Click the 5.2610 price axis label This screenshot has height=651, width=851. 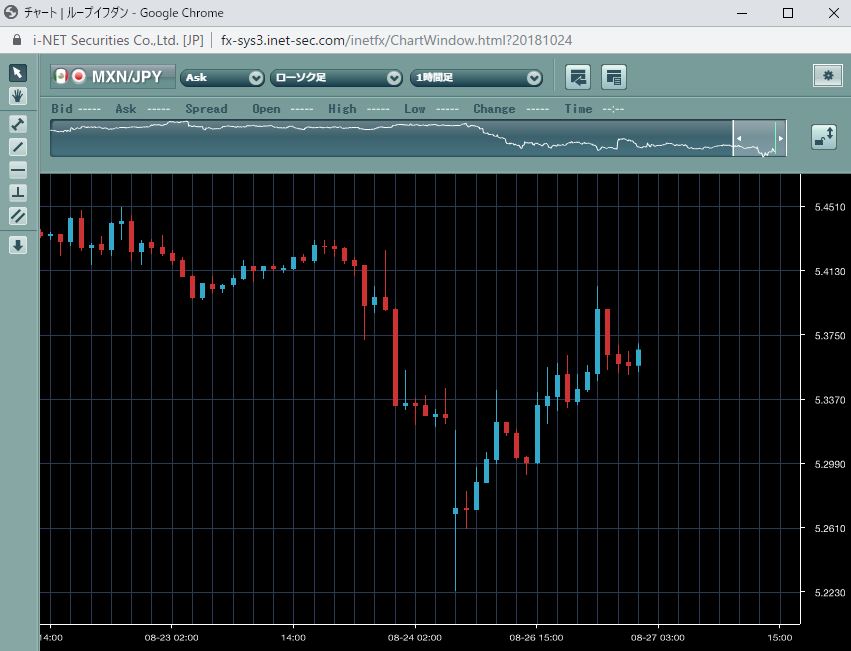point(830,528)
